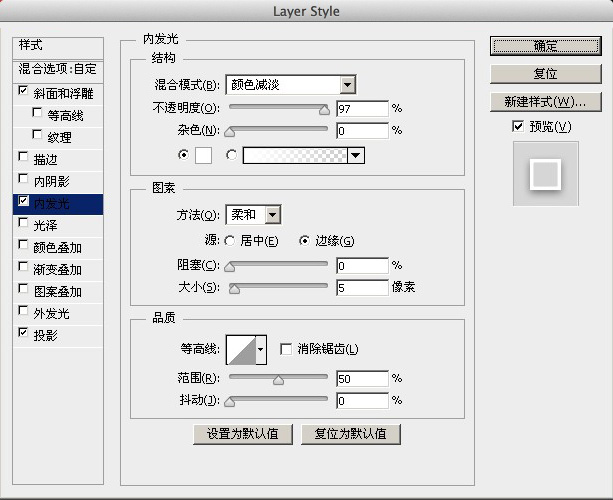613x500 pixels.
Task: Enable the 描边 stroke checkbox
Action: (23, 157)
